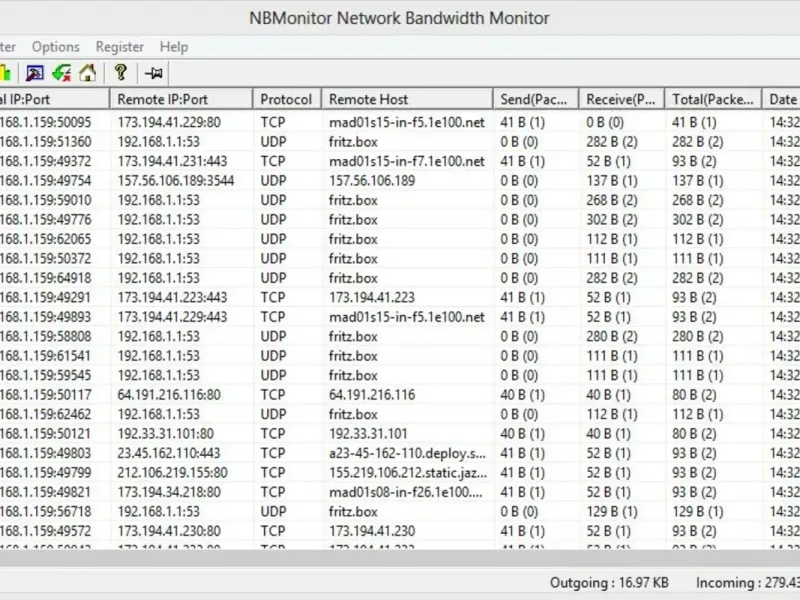
Task: Click the 129 B (1) total value
Action: coord(697,512)
